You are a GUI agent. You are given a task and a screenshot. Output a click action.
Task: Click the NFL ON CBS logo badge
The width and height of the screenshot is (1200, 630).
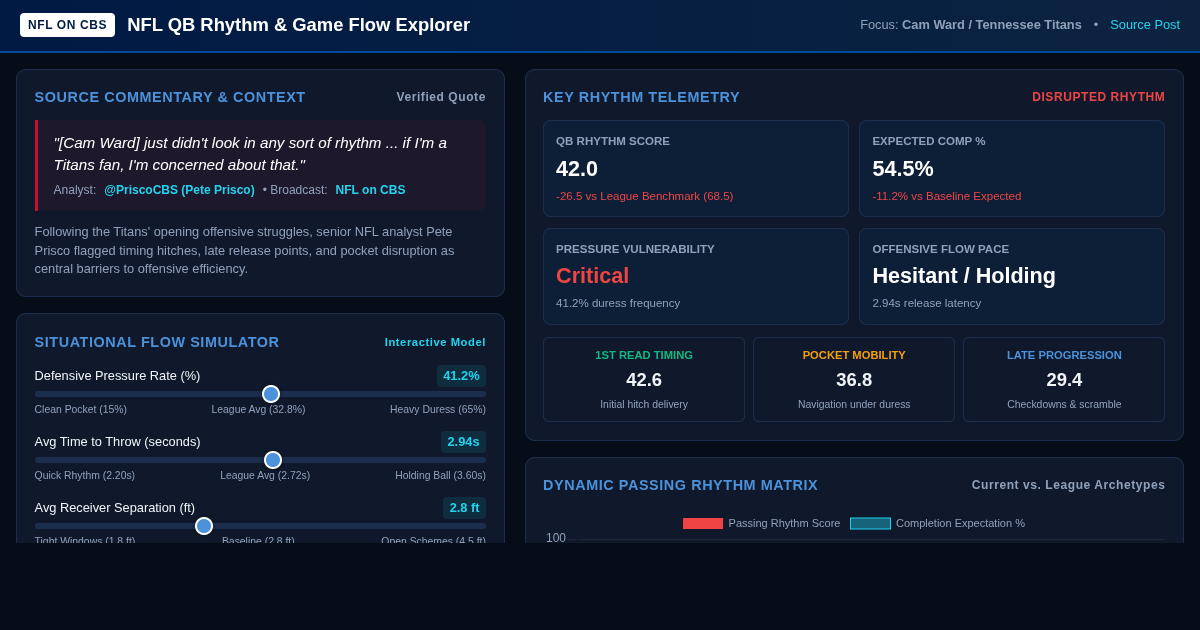point(67,25)
